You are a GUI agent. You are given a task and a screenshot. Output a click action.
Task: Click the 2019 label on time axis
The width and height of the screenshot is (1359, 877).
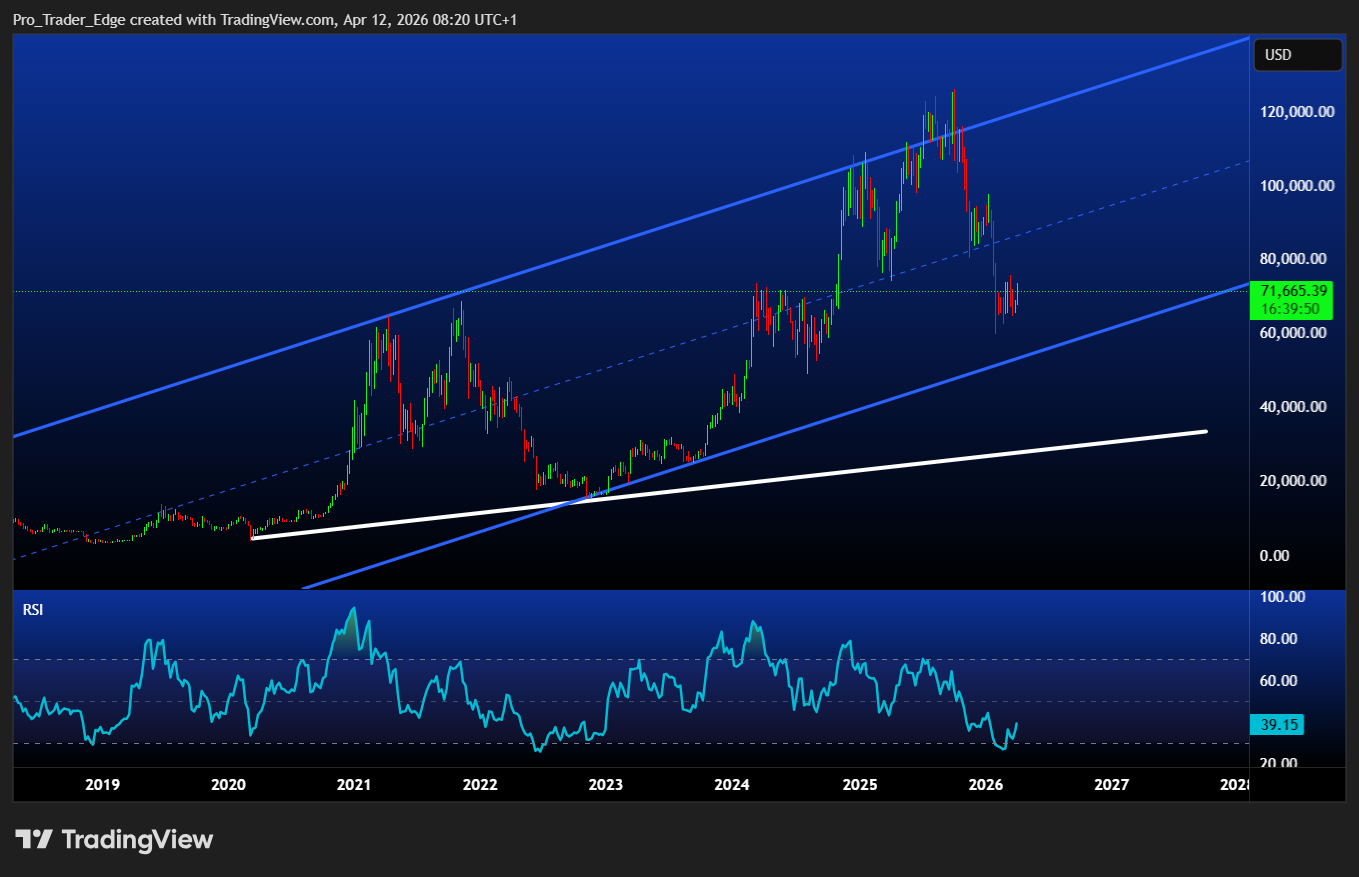(102, 785)
